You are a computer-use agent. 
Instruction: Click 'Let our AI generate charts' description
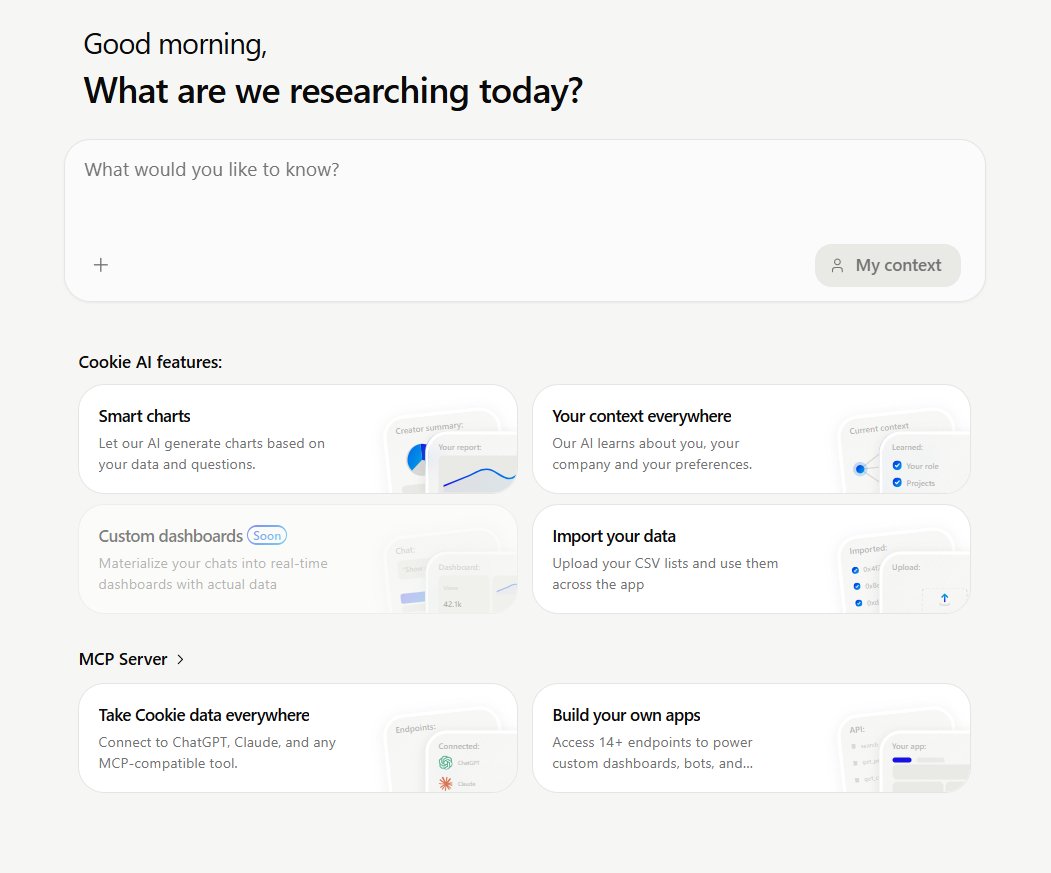pyautogui.click(x=212, y=454)
